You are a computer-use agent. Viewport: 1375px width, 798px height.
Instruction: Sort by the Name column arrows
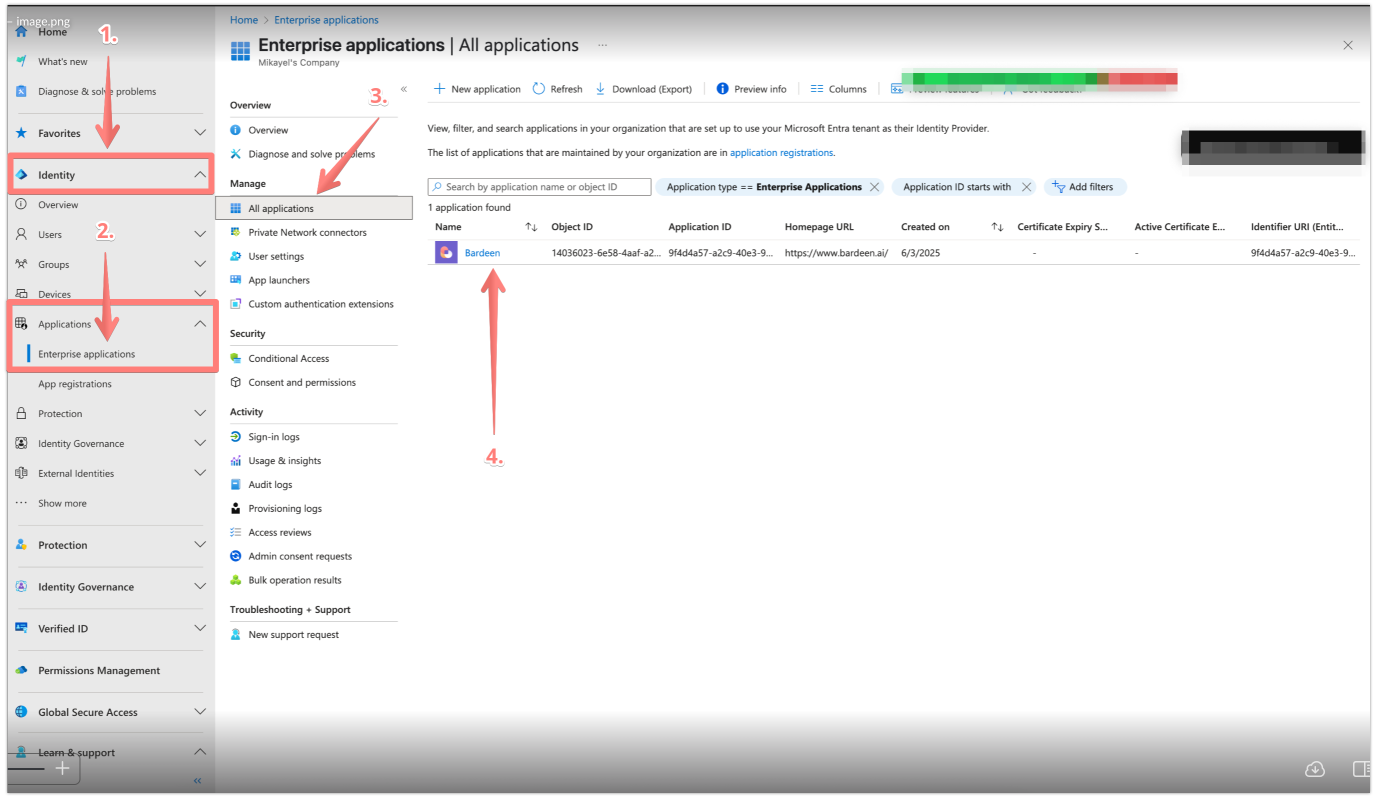(x=531, y=227)
